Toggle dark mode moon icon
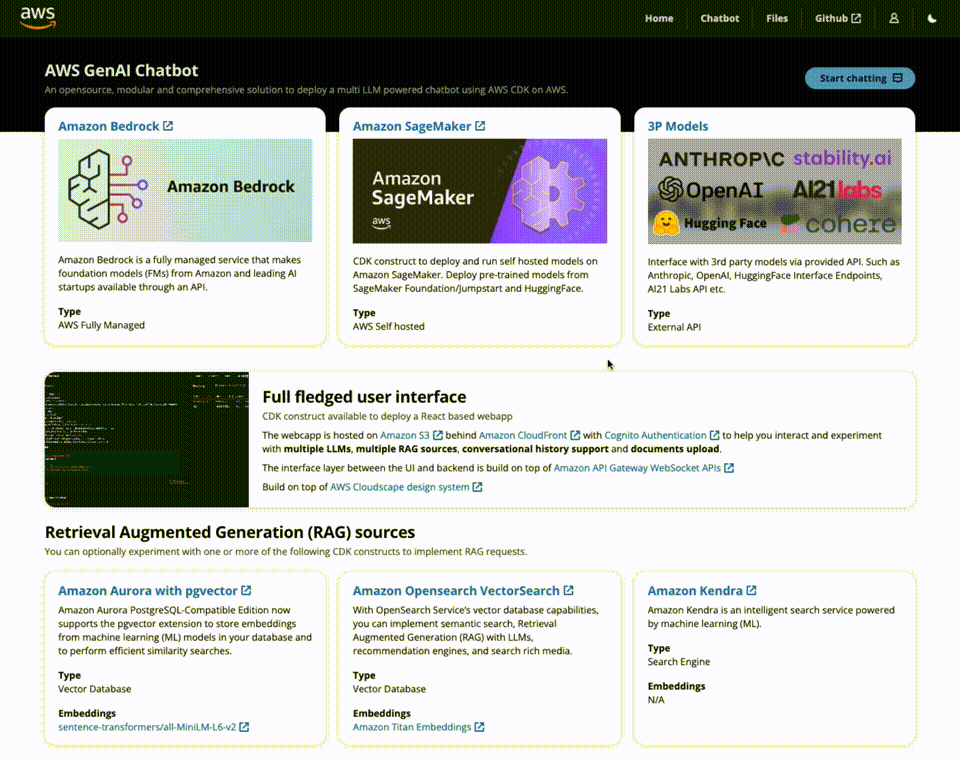 [932, 18]
